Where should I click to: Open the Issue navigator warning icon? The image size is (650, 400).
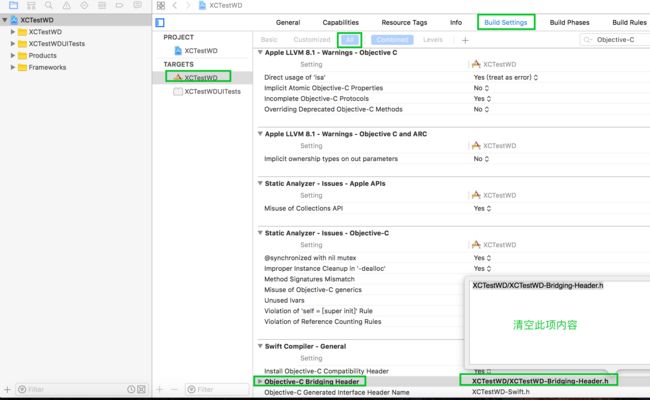(66, 5)
